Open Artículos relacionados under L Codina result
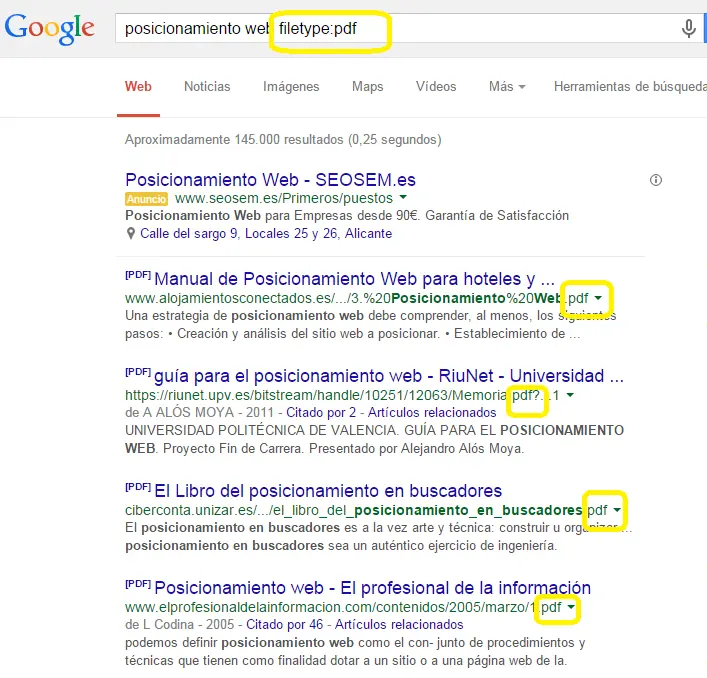This screenshot has height=678, width=707. pos(399,624)
